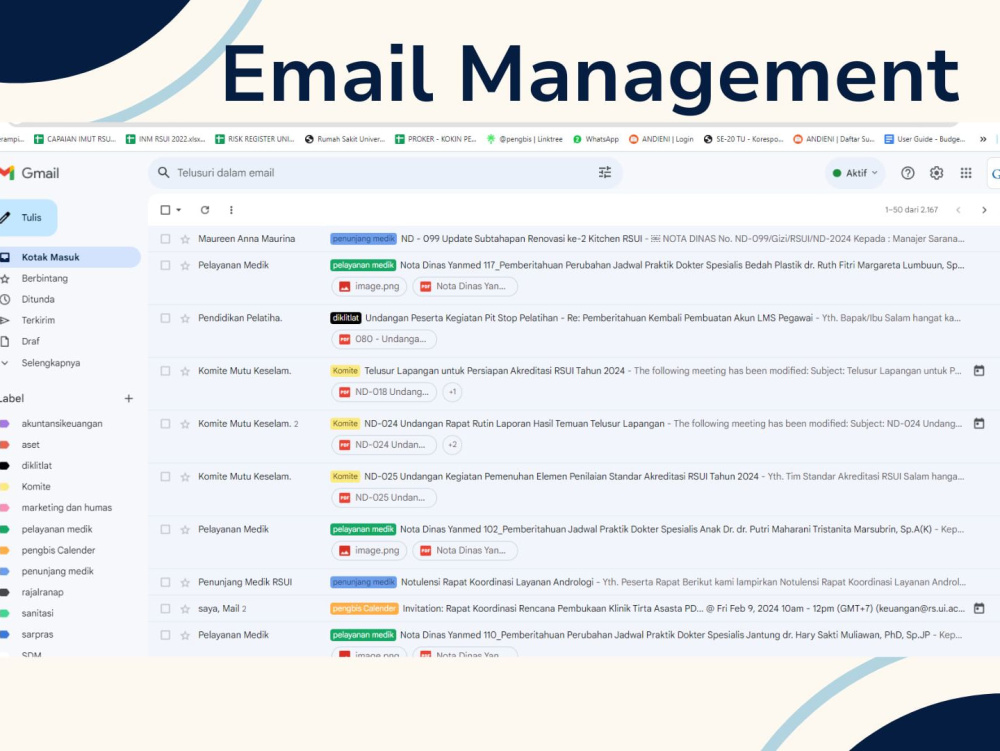Open the RISK REGISTER UNI bookmark
The height and width of the screenshot is (751, 1000).
click(254, 139)
